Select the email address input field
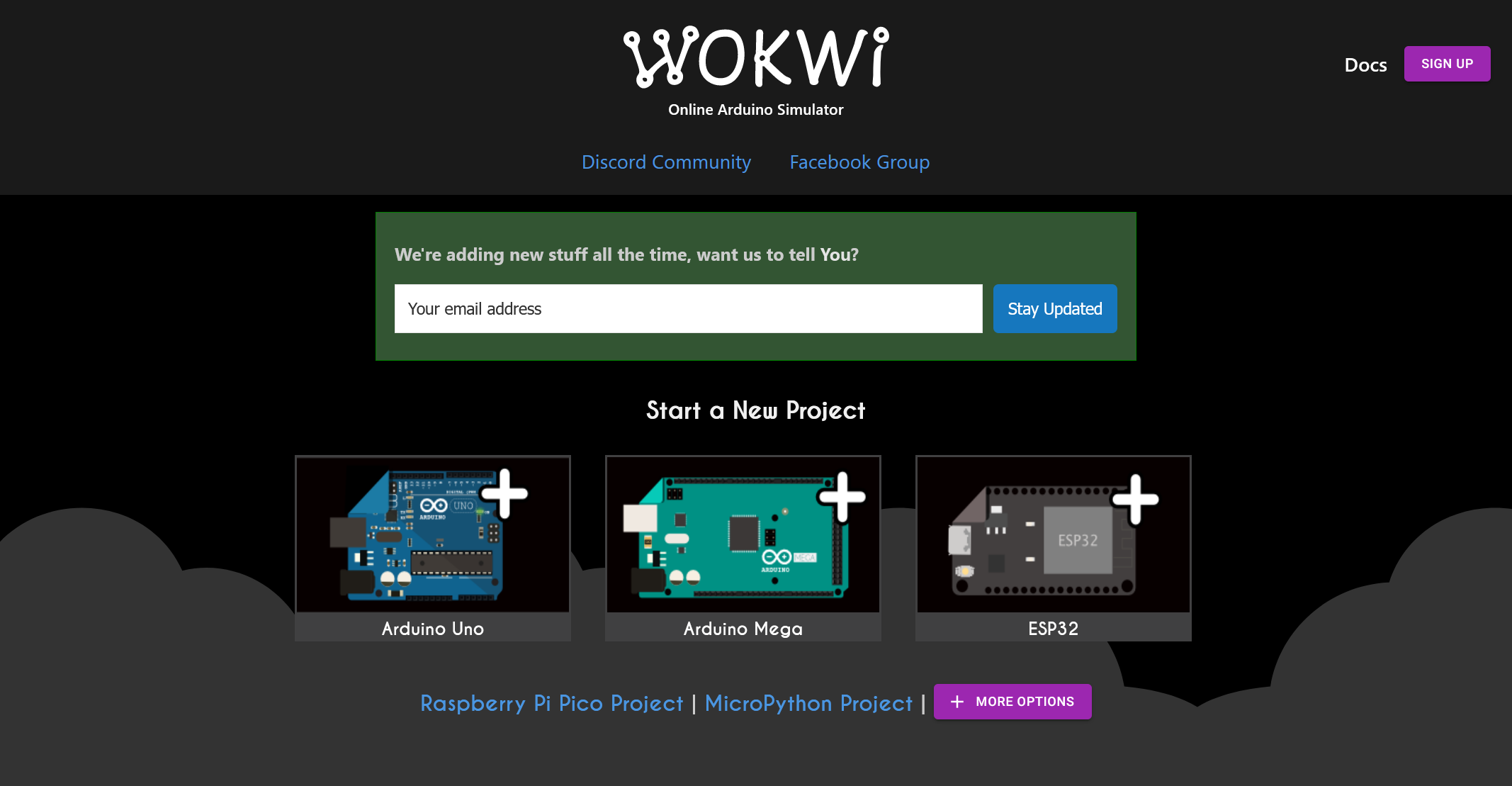Image resolution: width=1512 pixels, height=786 pixels. [x=689, y=308]
